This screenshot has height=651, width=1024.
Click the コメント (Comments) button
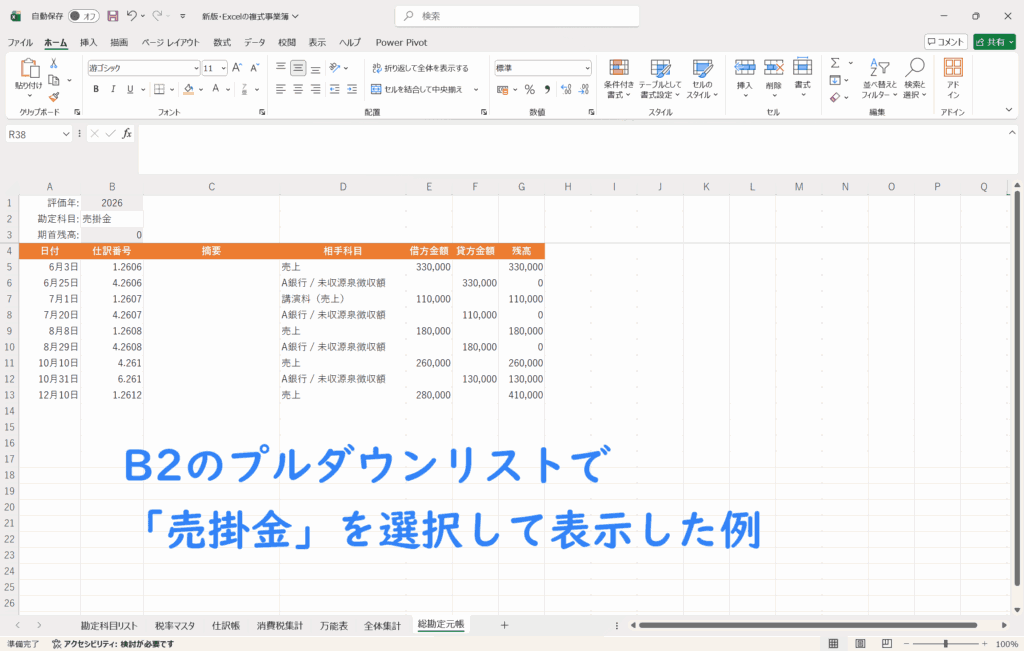945,42
